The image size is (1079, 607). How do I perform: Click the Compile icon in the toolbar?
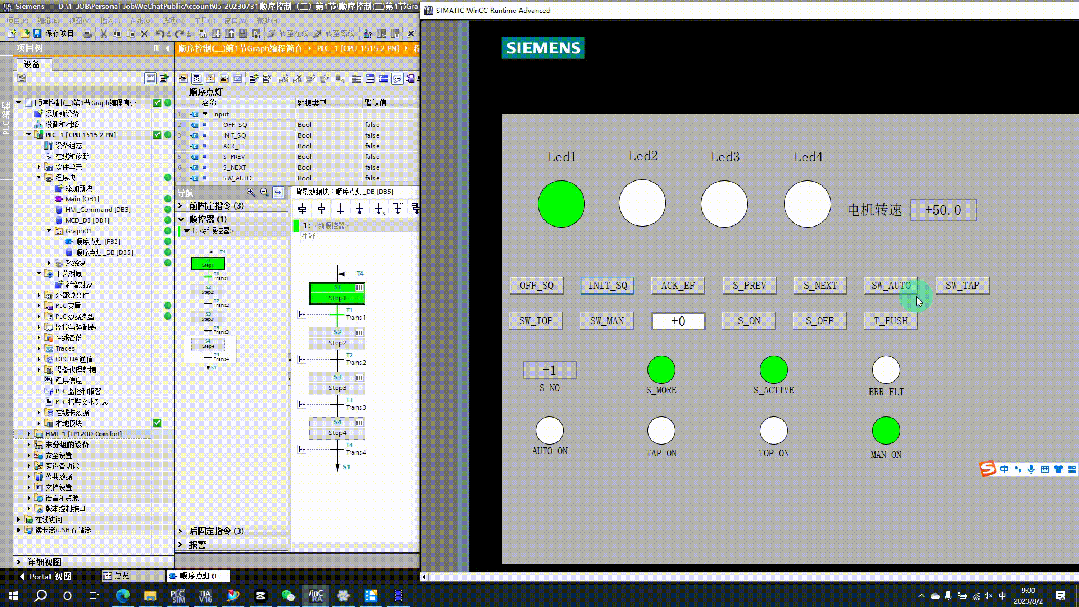pyautogui.click(x=202, y=33)
